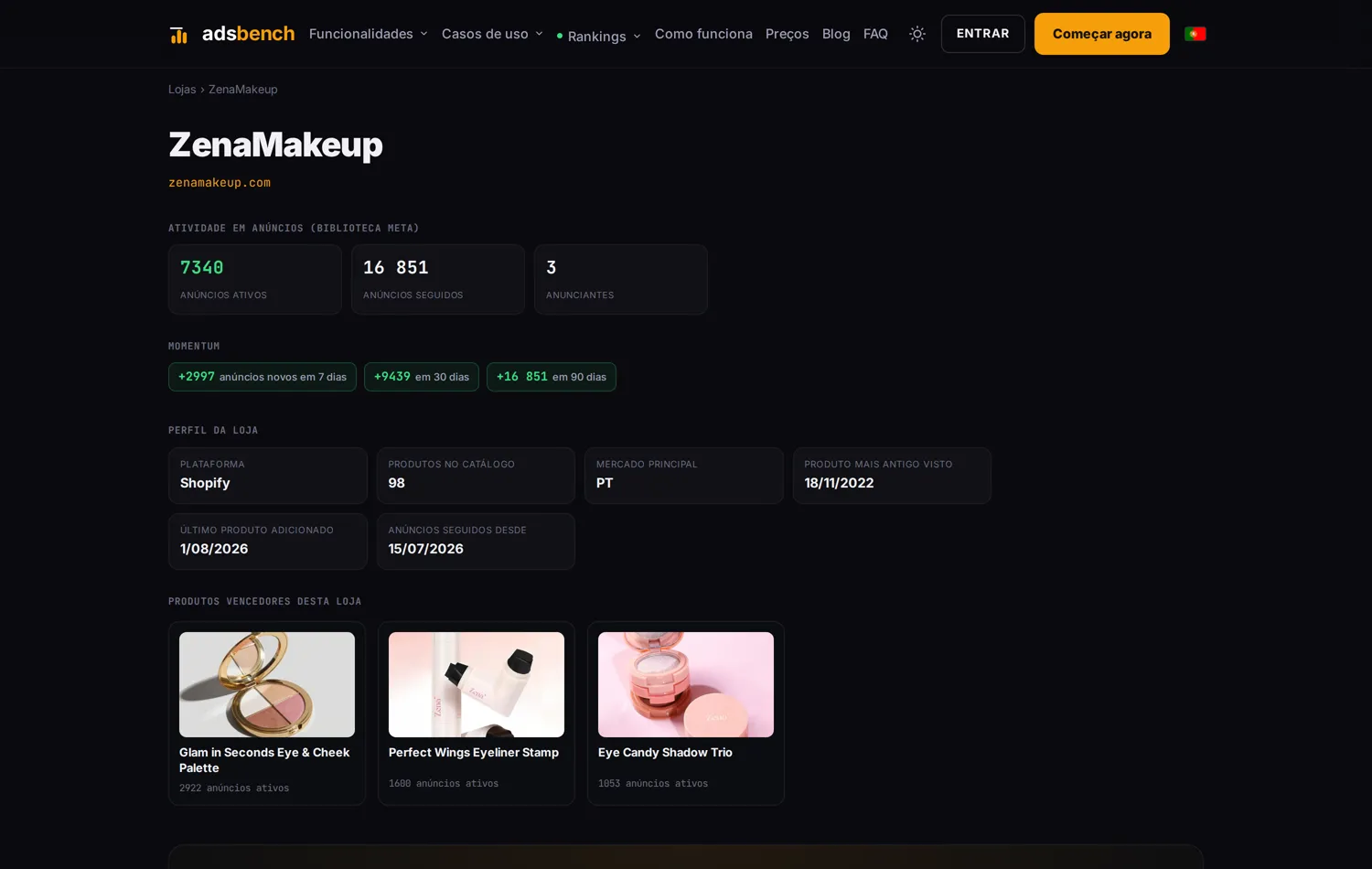Click the Começar agora button
Screen dimensions: 1372x869
1102,34
